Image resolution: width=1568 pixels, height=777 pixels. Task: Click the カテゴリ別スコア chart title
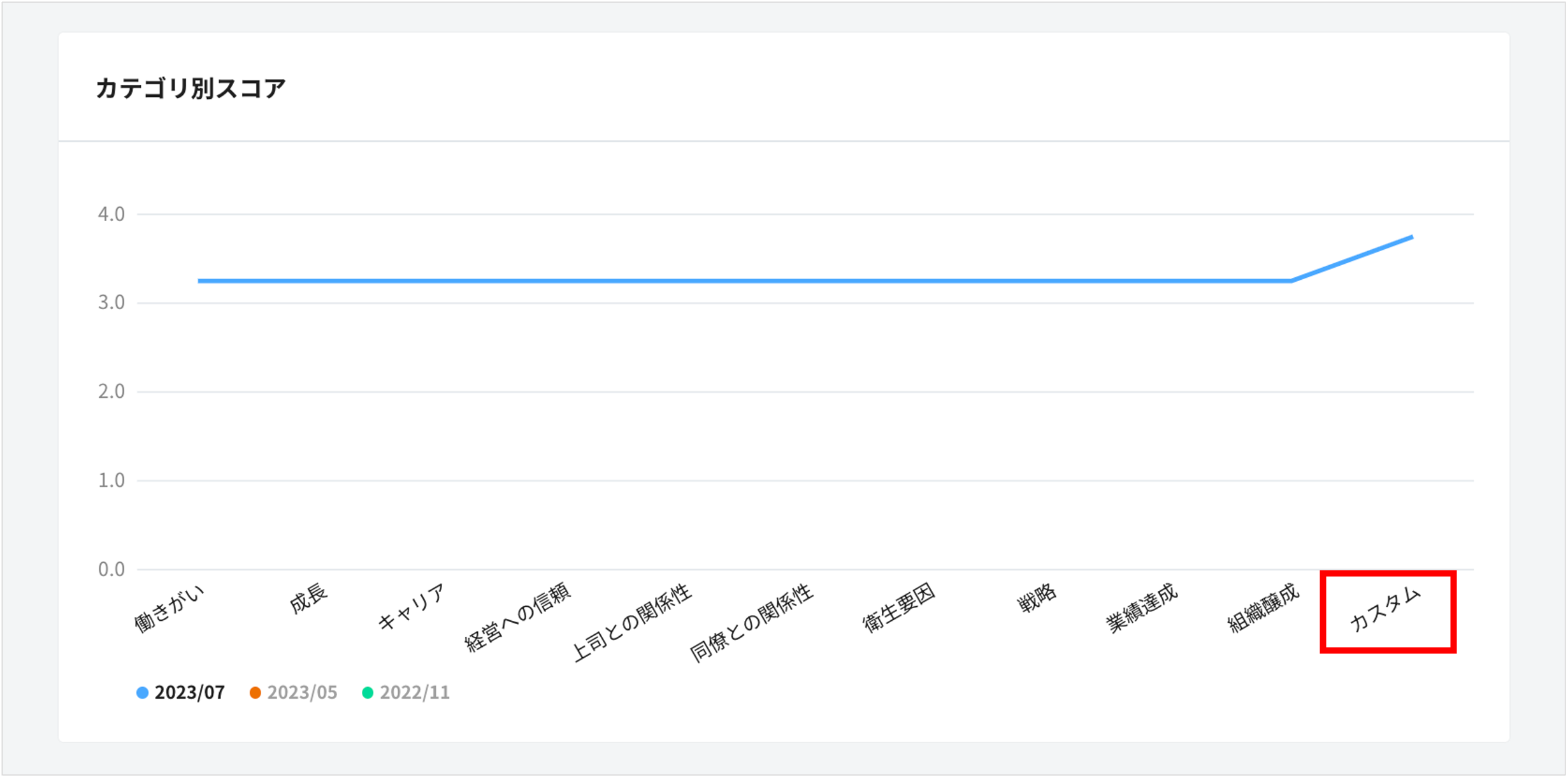[191, 88]
